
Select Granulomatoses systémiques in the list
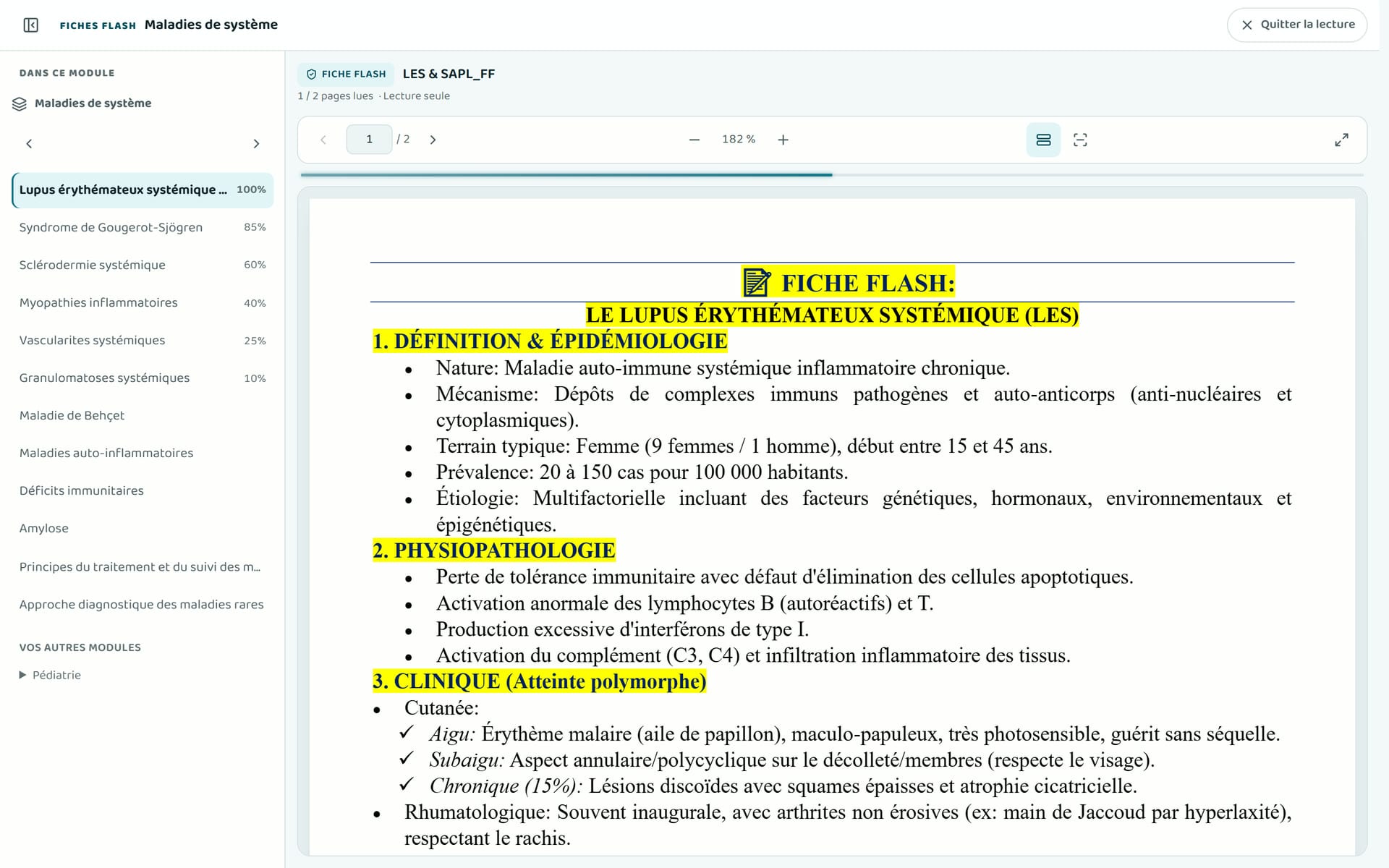[x=143, y=378]
